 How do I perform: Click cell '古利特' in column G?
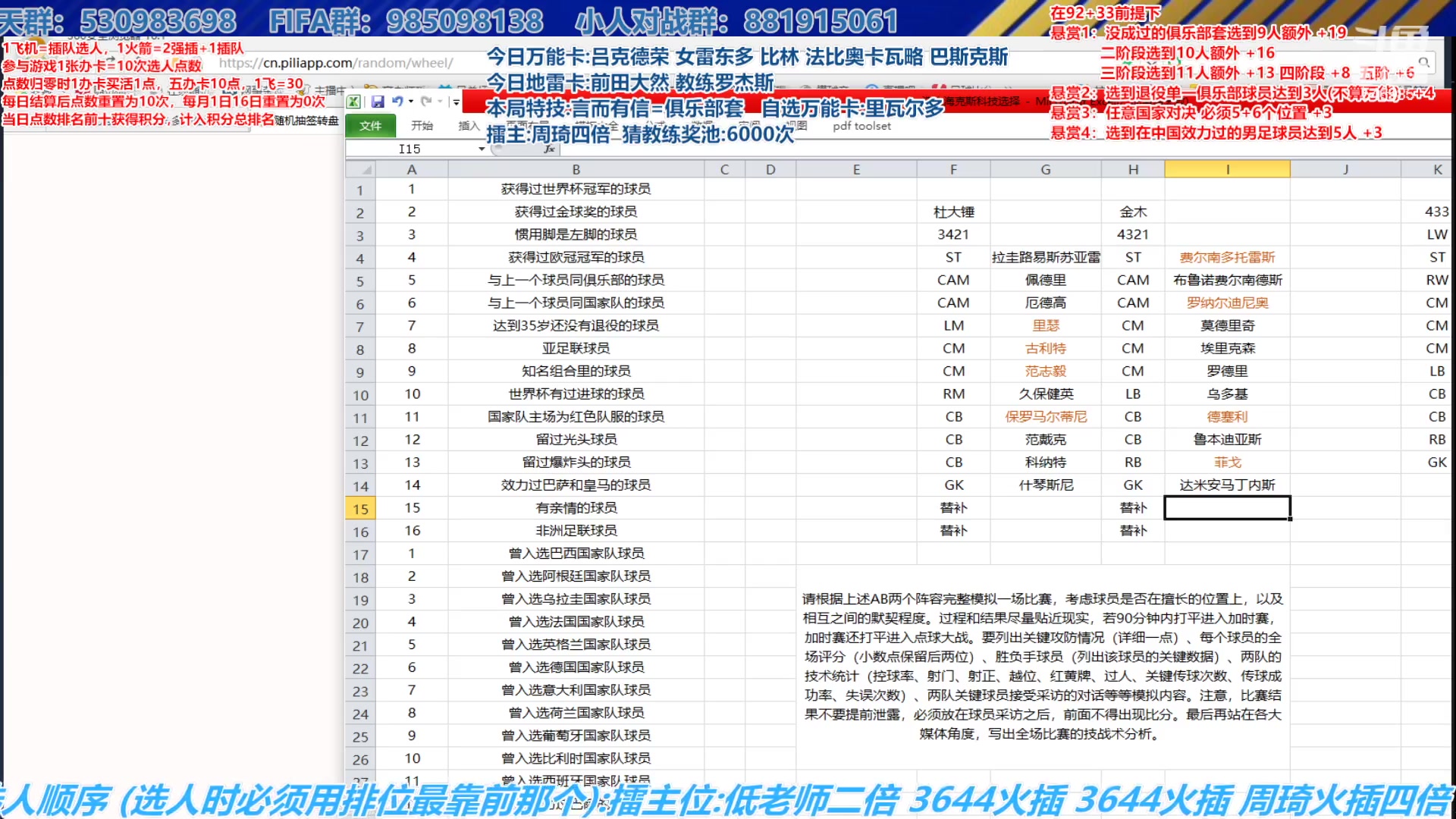pos(1046,348)
